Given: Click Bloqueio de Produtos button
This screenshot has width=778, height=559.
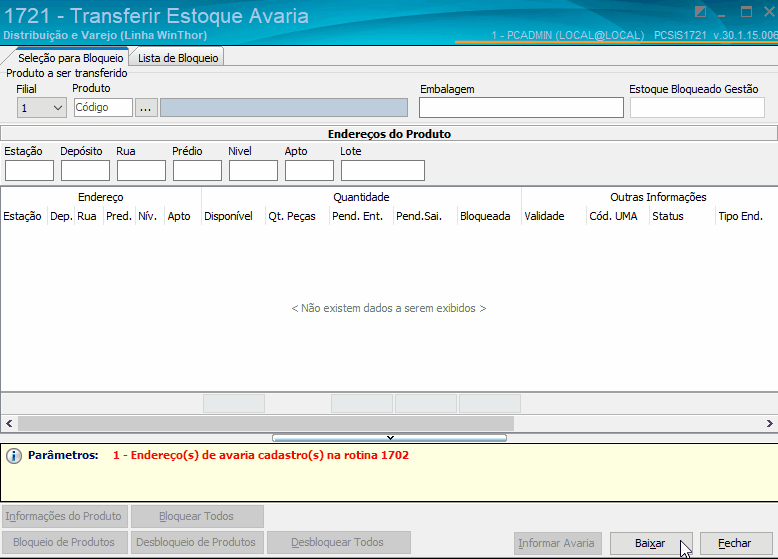Looking at the screenshot, I should (64, 543).
